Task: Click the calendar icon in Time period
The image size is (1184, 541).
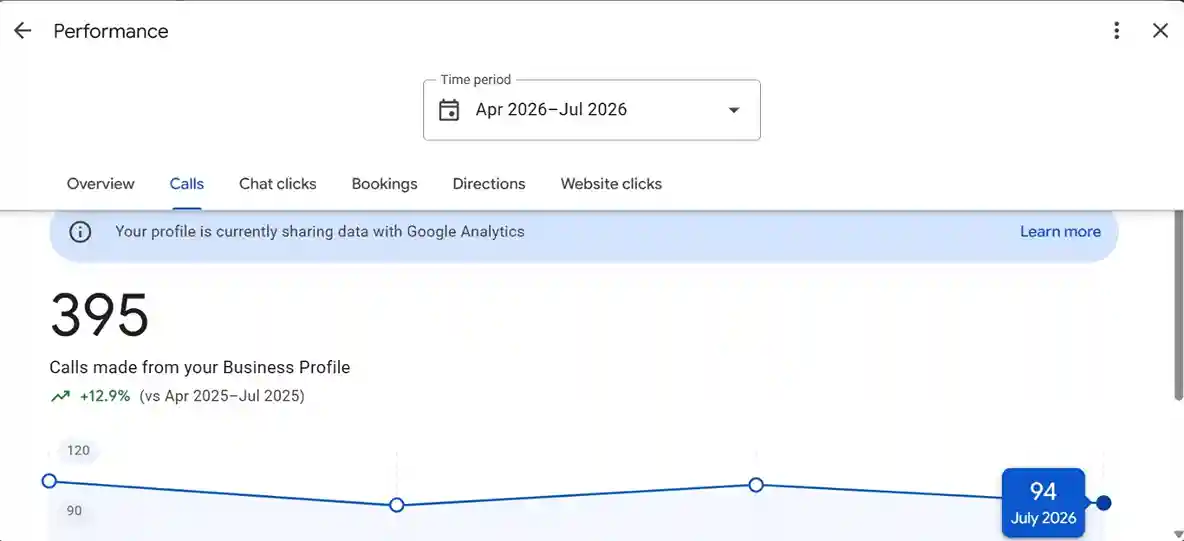Action: pyautogui.click(x=449, y=110)
